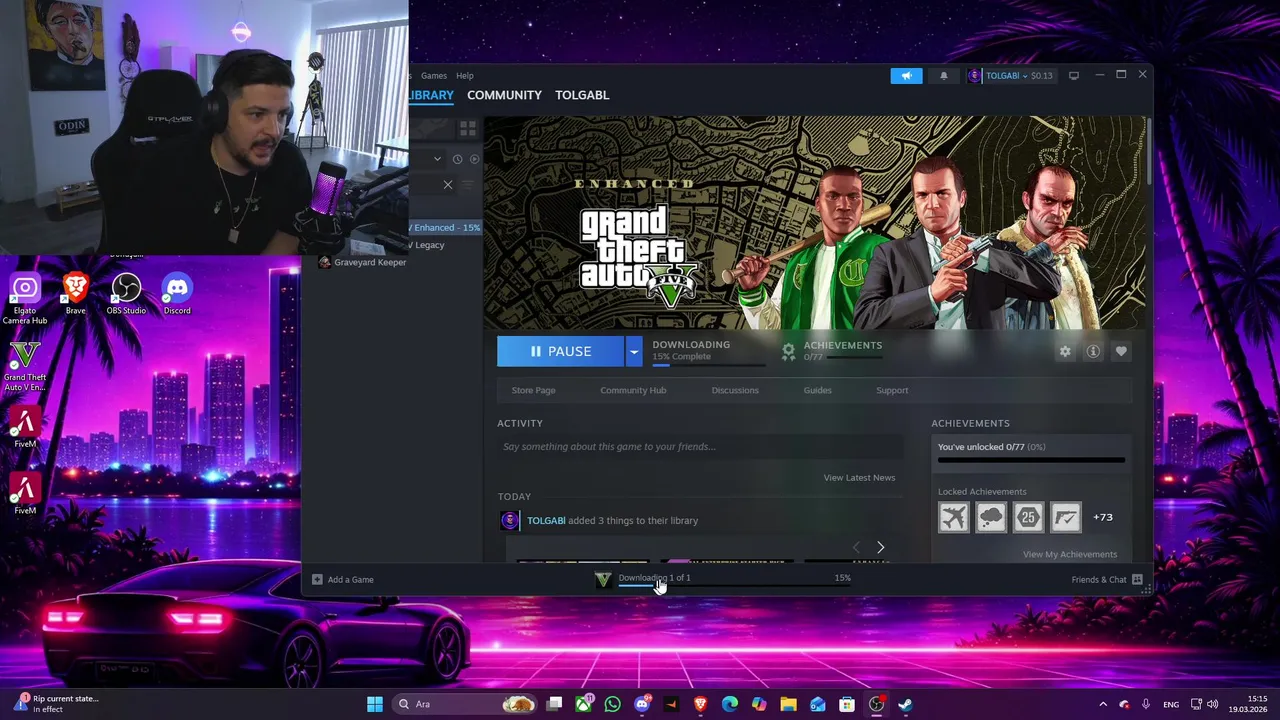
Task: Click View Latest News link
Action: [x=859, y=478]
